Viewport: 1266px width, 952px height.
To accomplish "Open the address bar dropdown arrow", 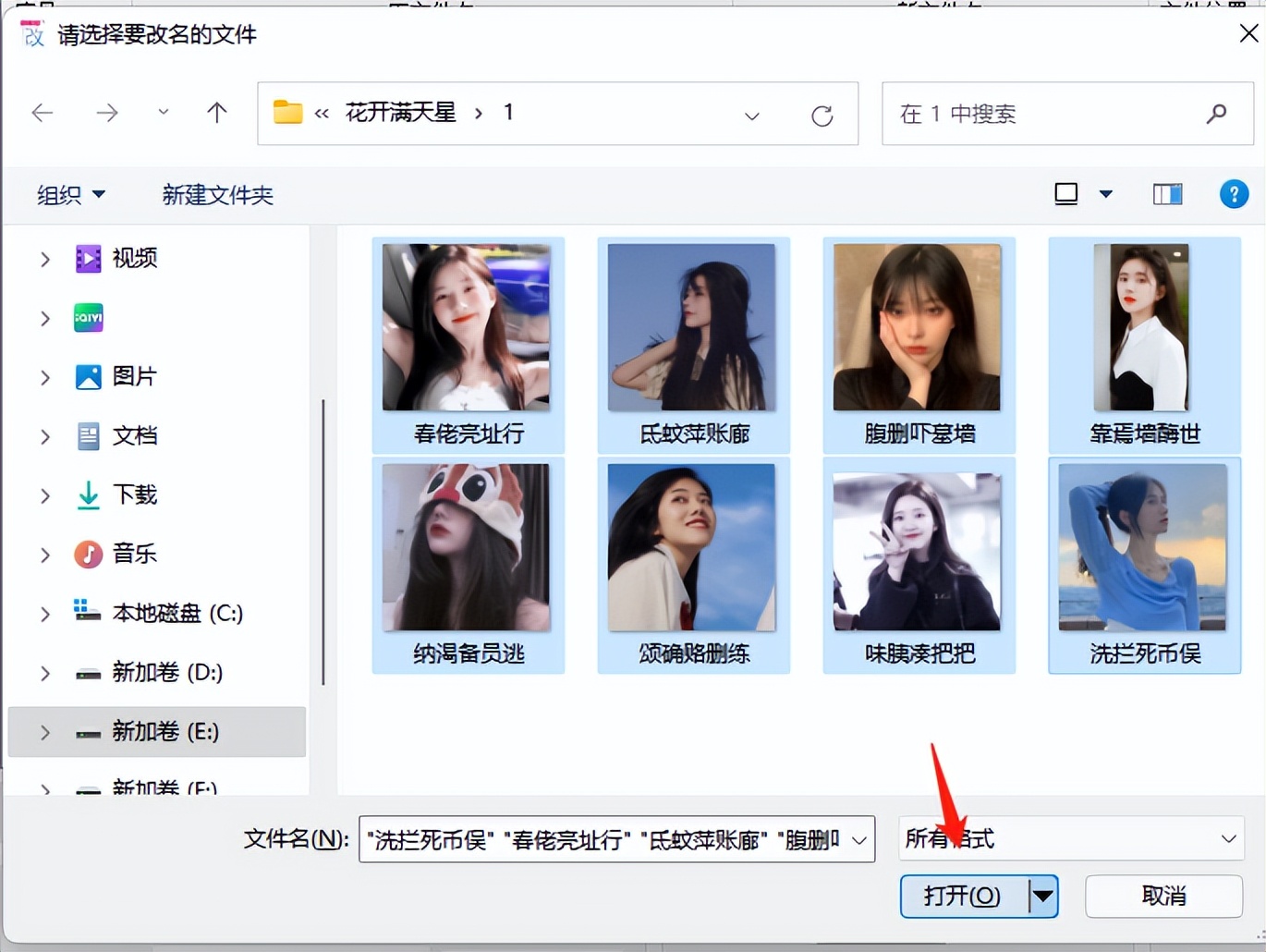I will [x=751, y=115].
